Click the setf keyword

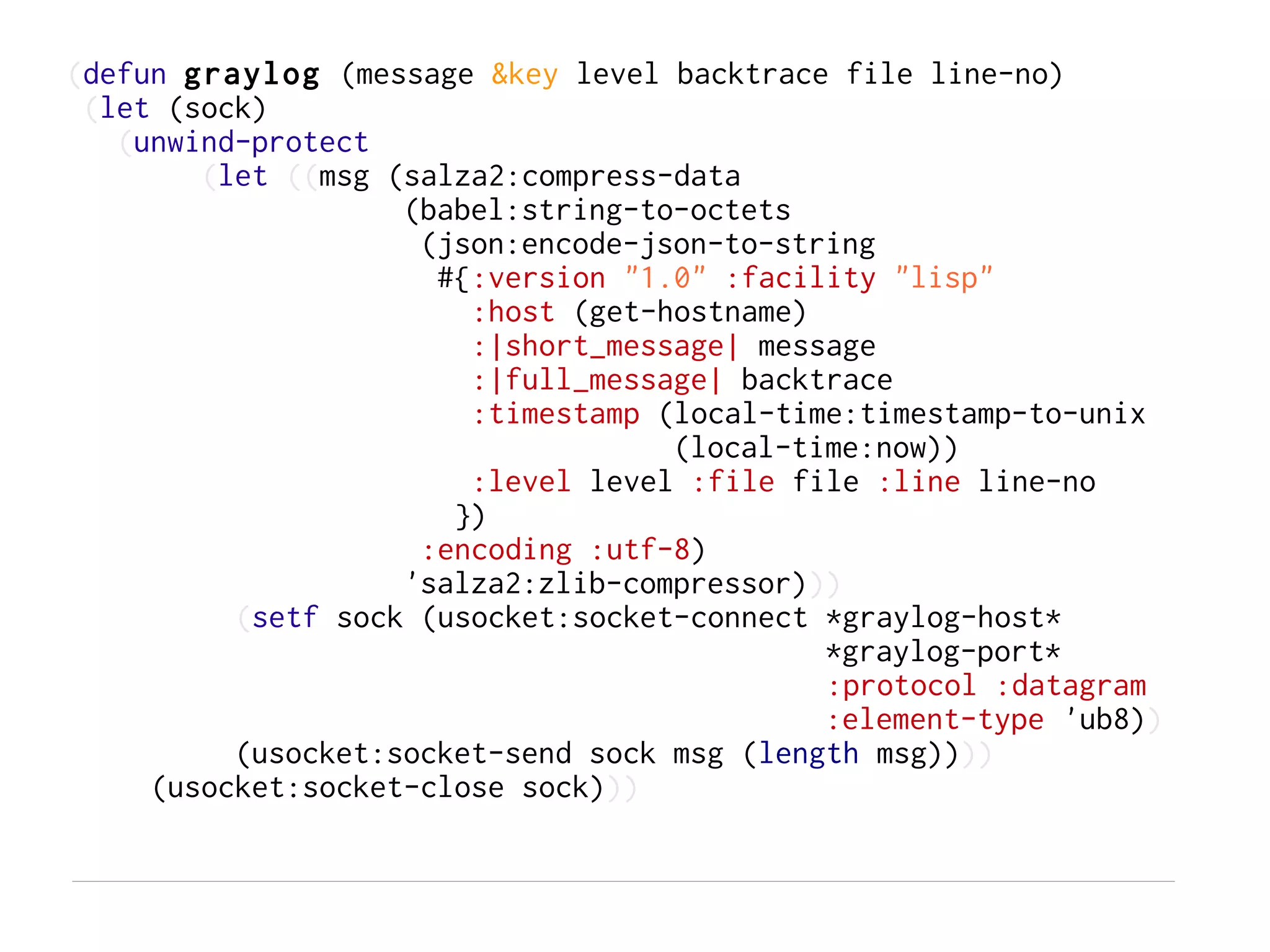285,618
